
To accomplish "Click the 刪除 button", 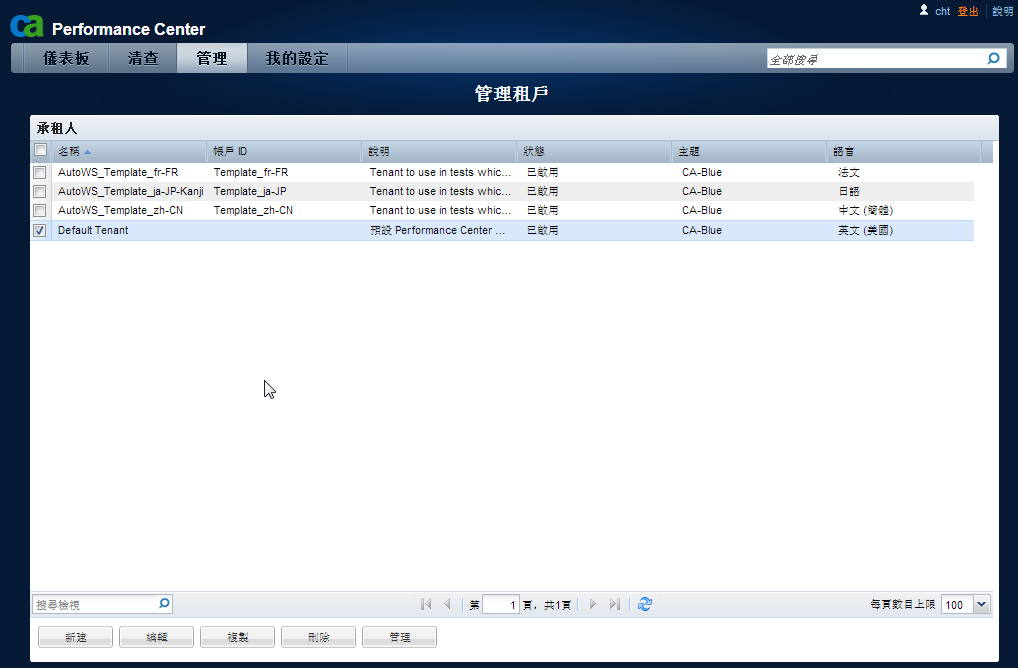I will click(318, 637).
